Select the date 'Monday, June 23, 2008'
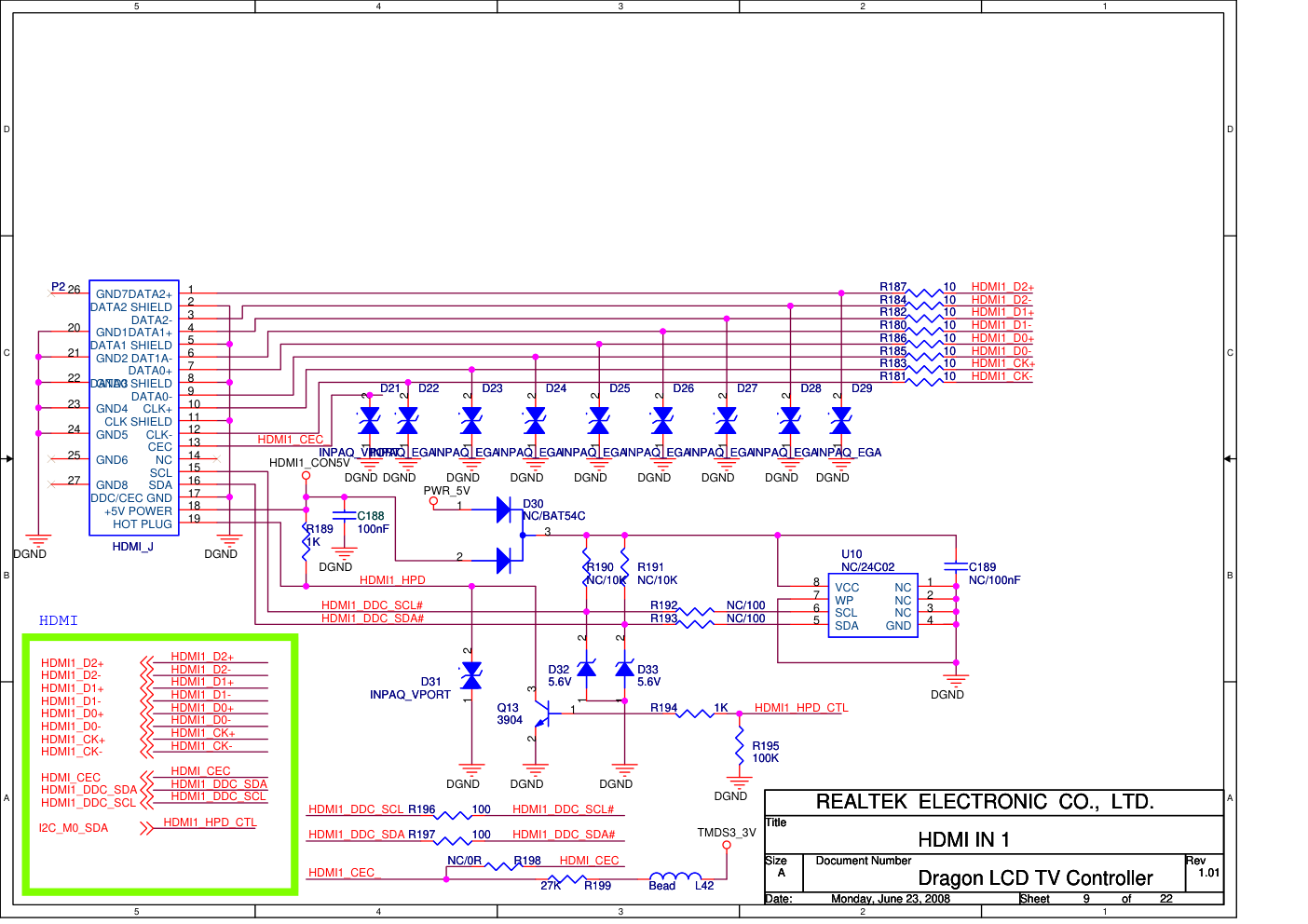 pos(891,899)
